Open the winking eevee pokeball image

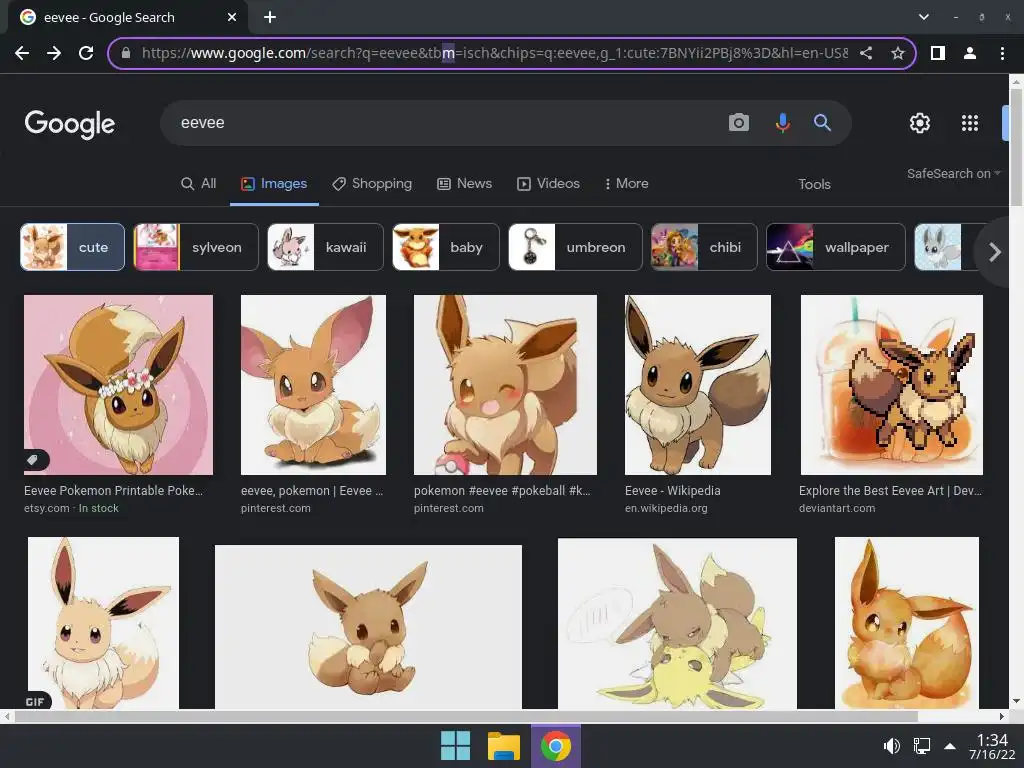[505, 385]
